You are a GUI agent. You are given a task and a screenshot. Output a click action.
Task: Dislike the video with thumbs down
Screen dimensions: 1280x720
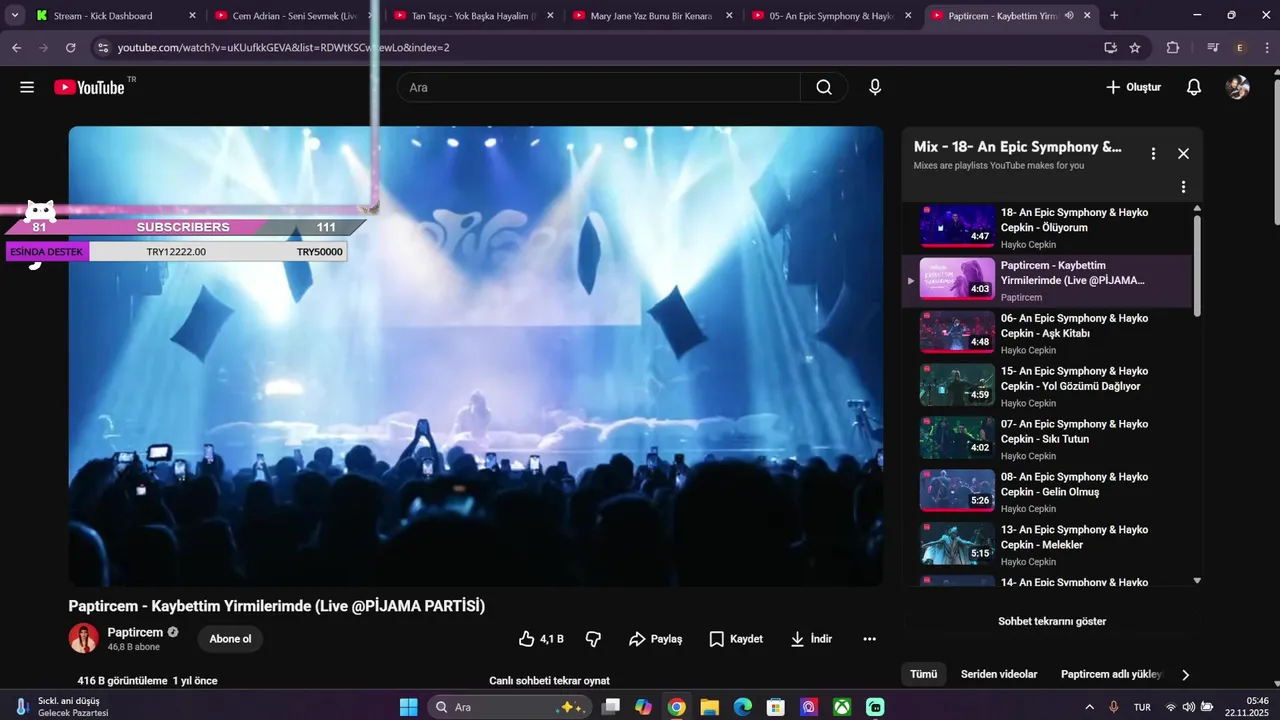click(x=593, y=639)
